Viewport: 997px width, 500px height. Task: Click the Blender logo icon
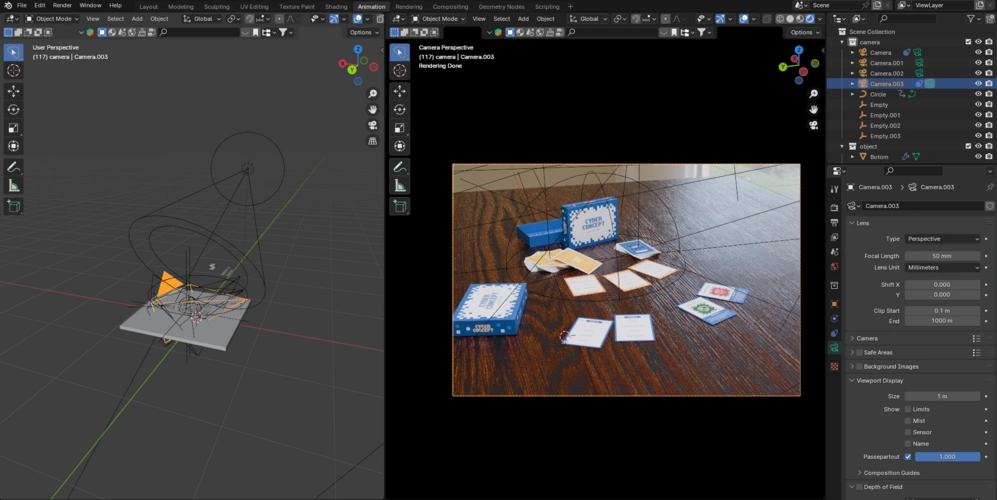coord(8,5)
